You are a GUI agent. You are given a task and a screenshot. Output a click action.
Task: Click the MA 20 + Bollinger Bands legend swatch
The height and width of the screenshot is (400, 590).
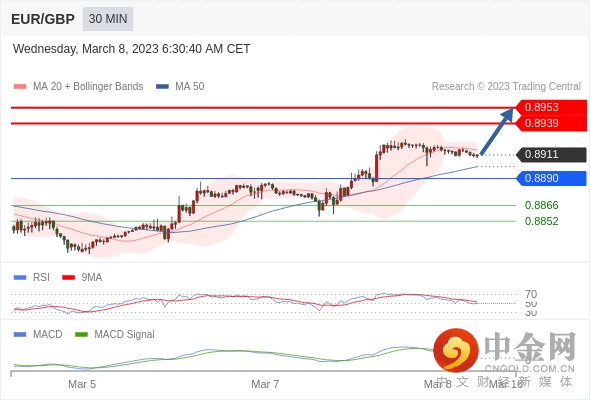click(20, 87)
